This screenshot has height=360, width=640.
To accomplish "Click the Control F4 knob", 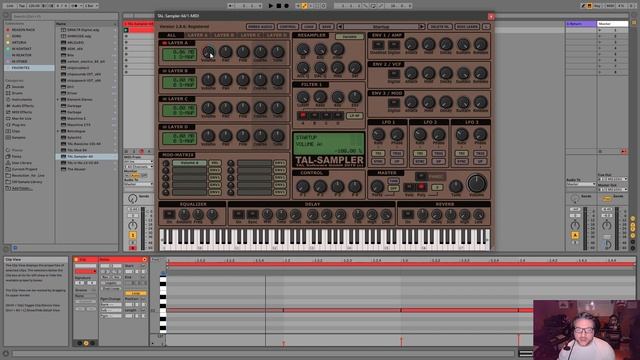I will tap(355, 187).
